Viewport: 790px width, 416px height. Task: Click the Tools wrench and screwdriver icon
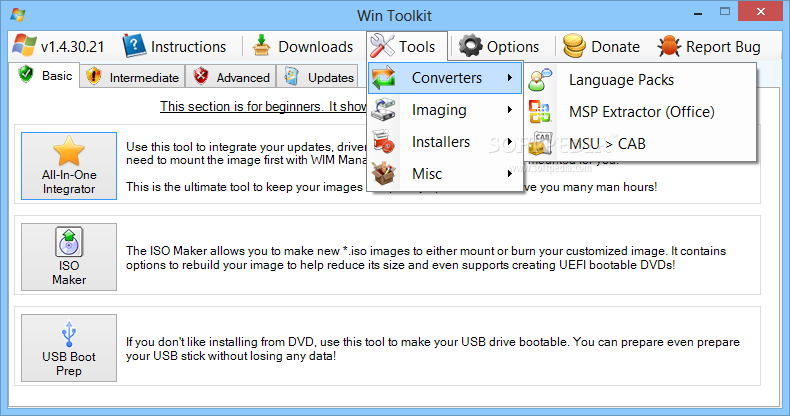pos(382,46)
